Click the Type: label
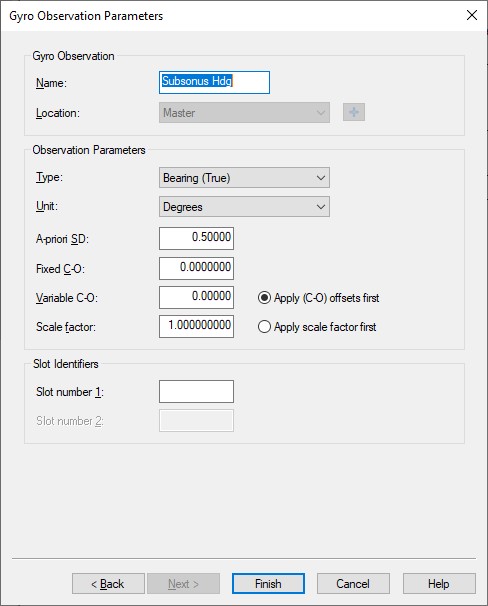This screenshot has height=606, width=488. coord(49,177)
